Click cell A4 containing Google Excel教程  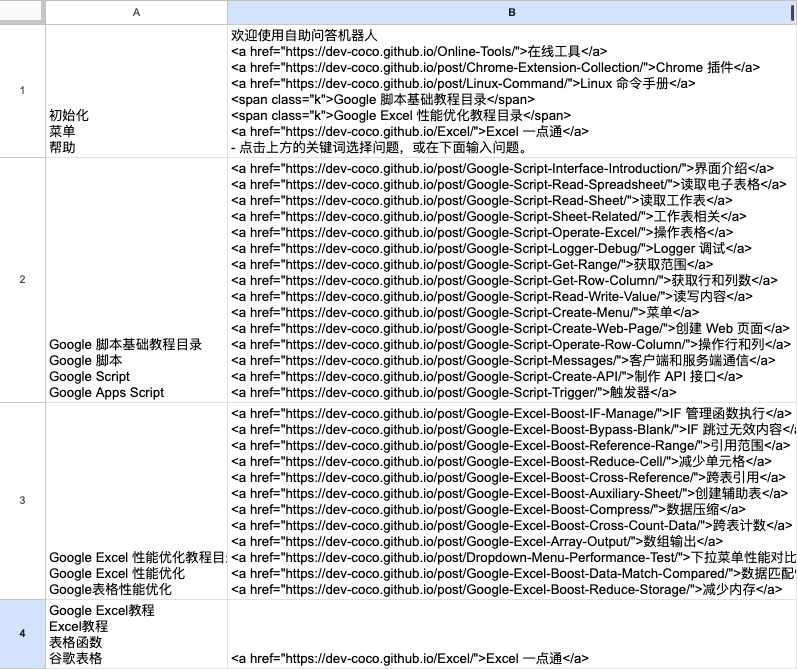[x=136, y=633]
